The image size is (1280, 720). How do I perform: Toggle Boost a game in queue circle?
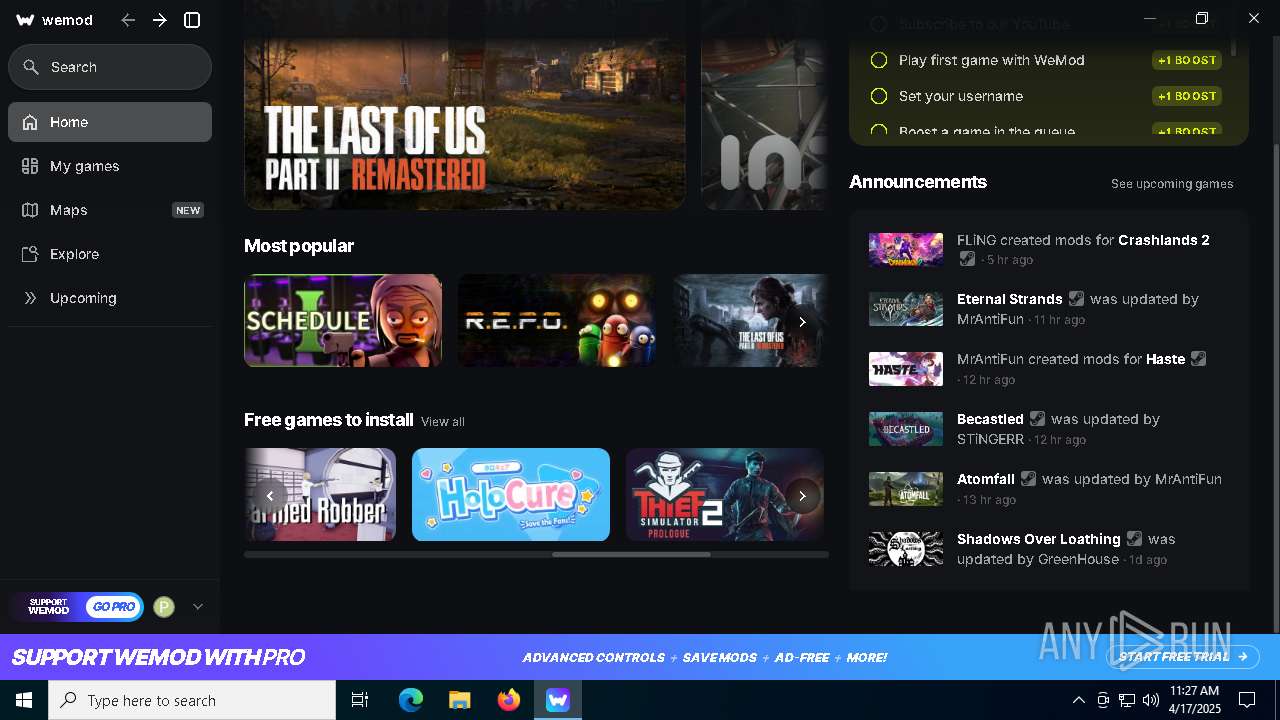pyautogui.click(x=879, y=131)
